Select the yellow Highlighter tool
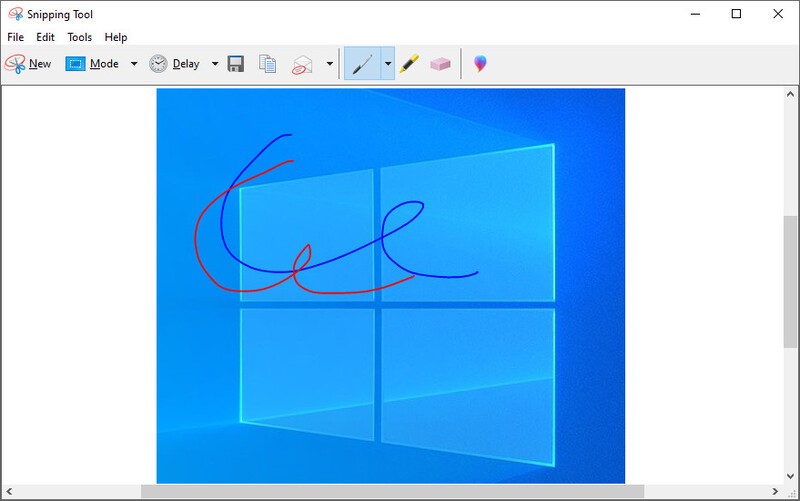This screenshot has height=501, width=800. pos(409,64)
